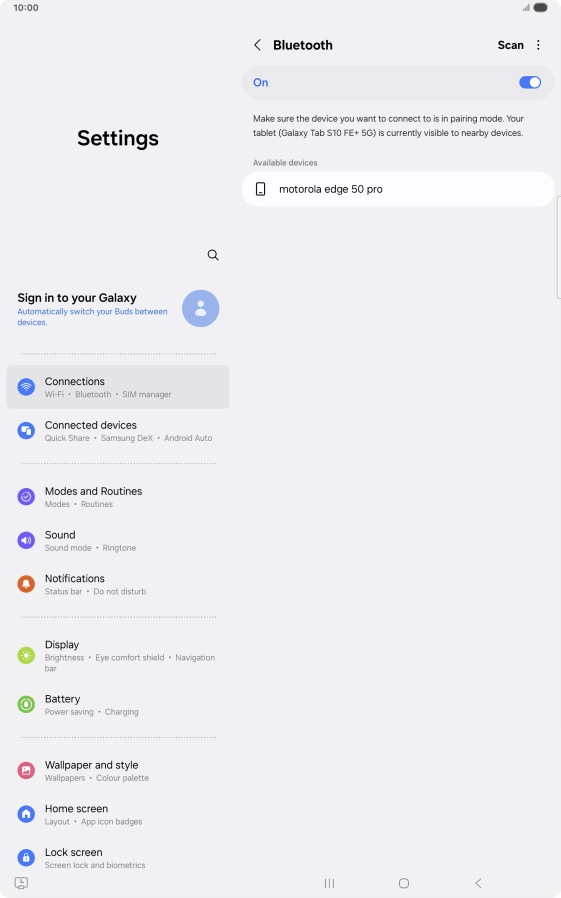Start a Bluetooth scan with Scan
The image size is (561, 898).
coord(511,45)
